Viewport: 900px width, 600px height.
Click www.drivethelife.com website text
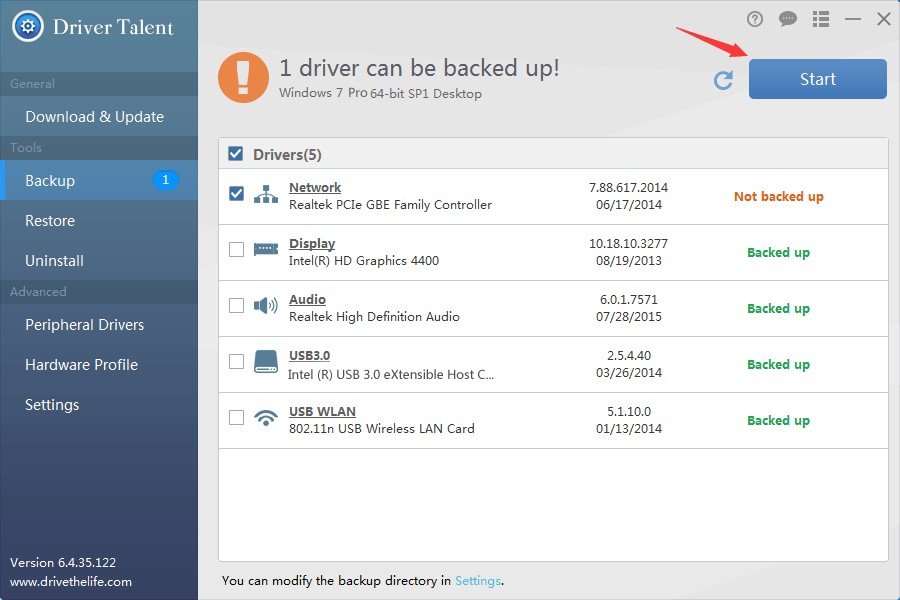[x=71, y=582]
